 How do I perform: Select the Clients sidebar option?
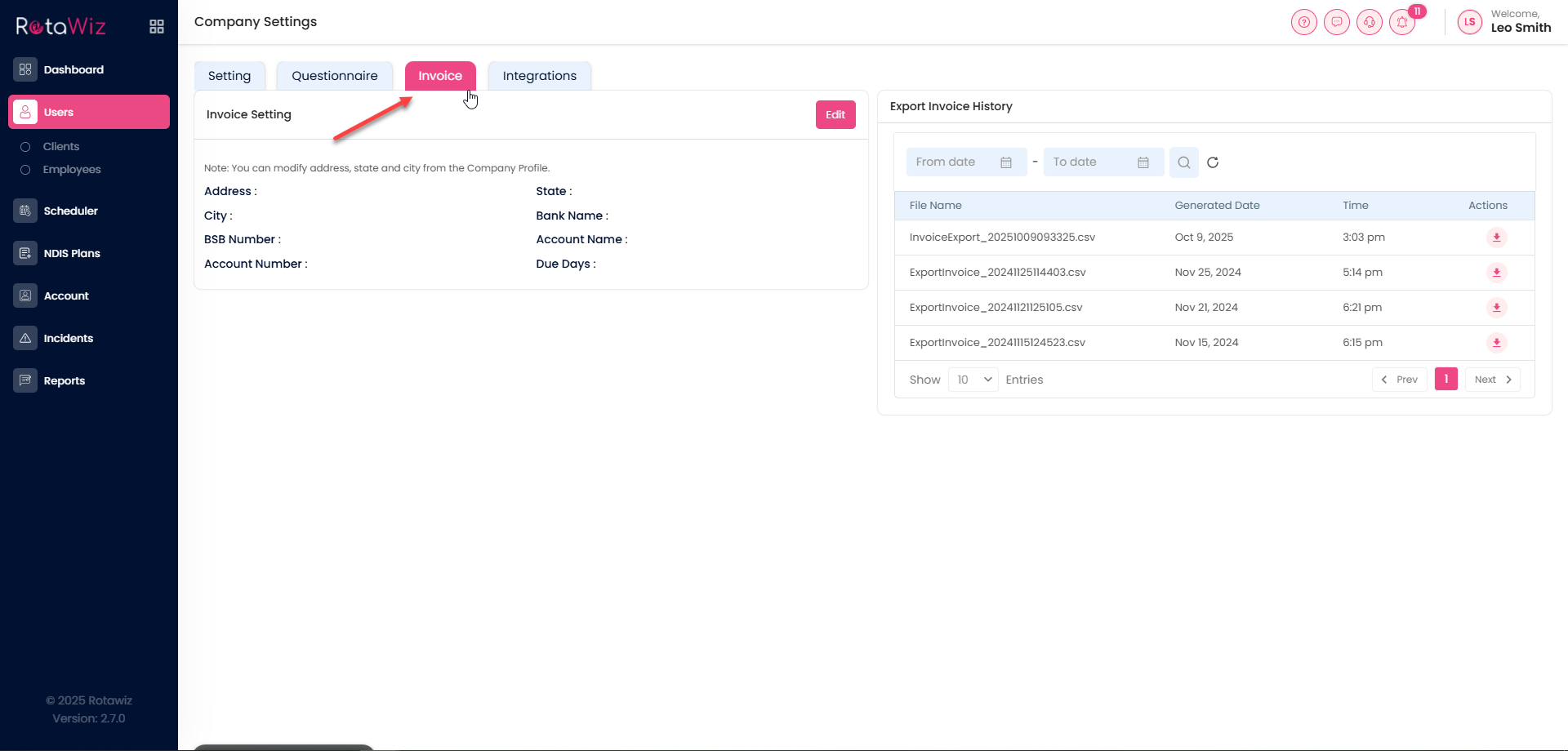pyautogui.click(x=61, y=147)
